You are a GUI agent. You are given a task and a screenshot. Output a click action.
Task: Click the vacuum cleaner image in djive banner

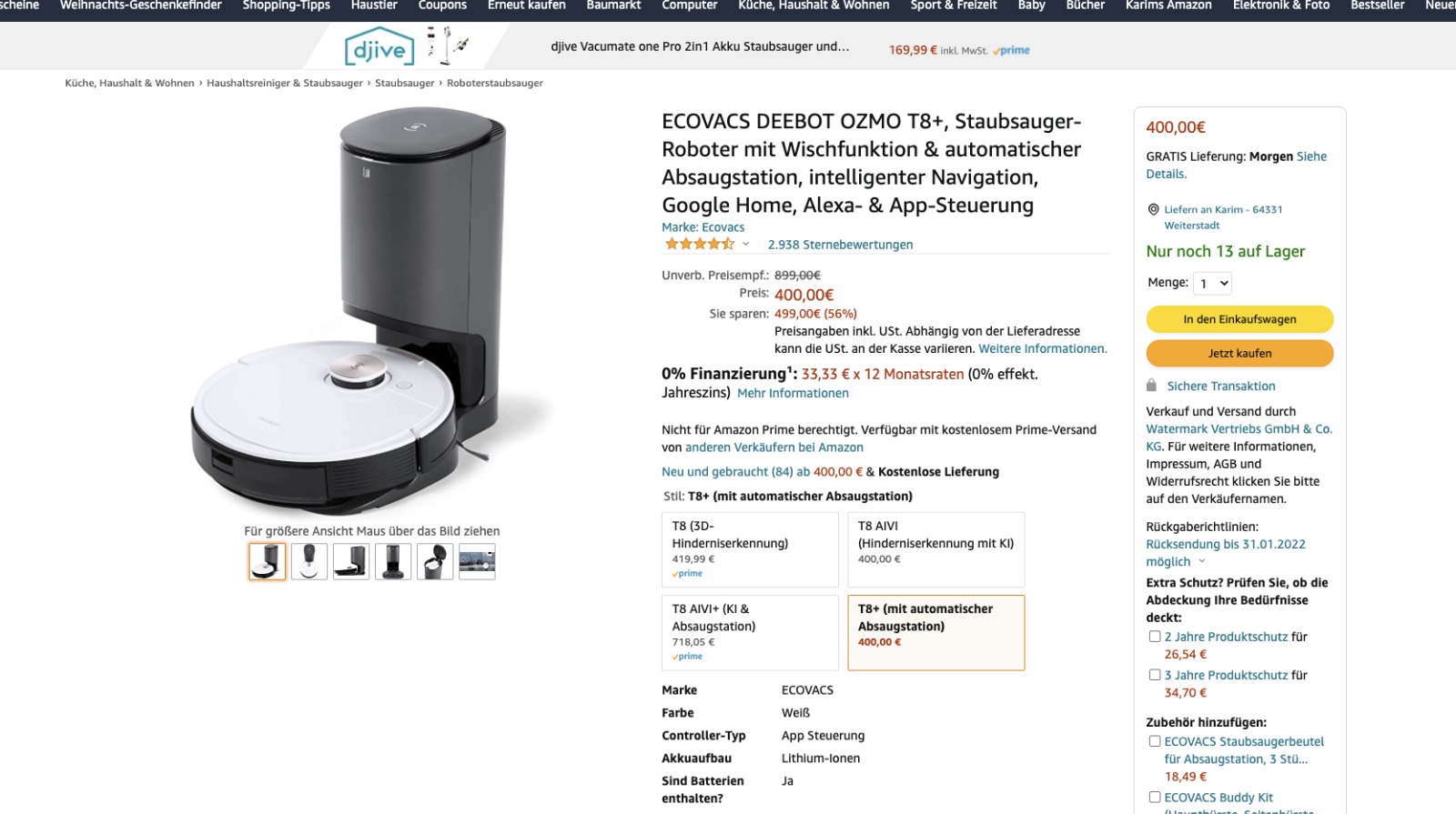pyautogui.click(x=448, y=45)
